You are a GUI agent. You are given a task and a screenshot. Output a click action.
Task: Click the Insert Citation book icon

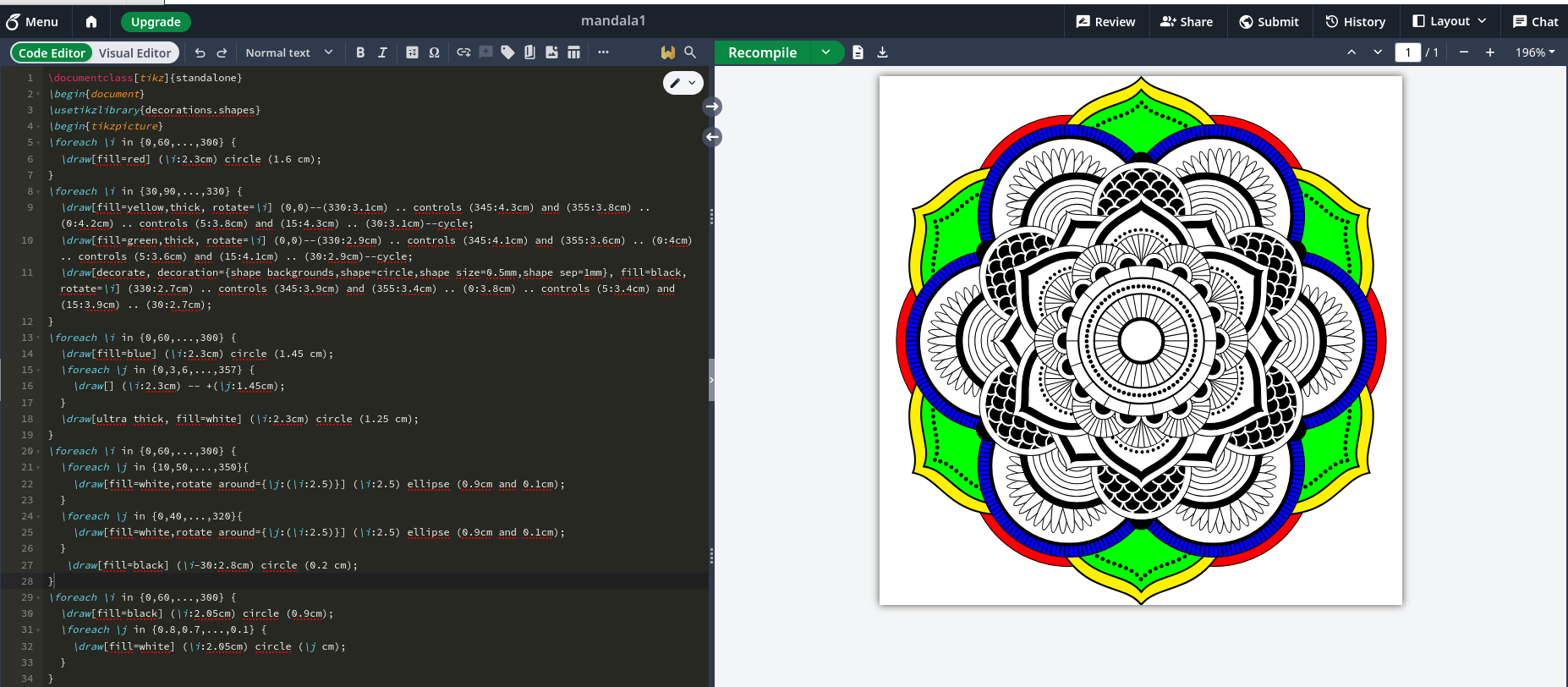click(529, 52)
